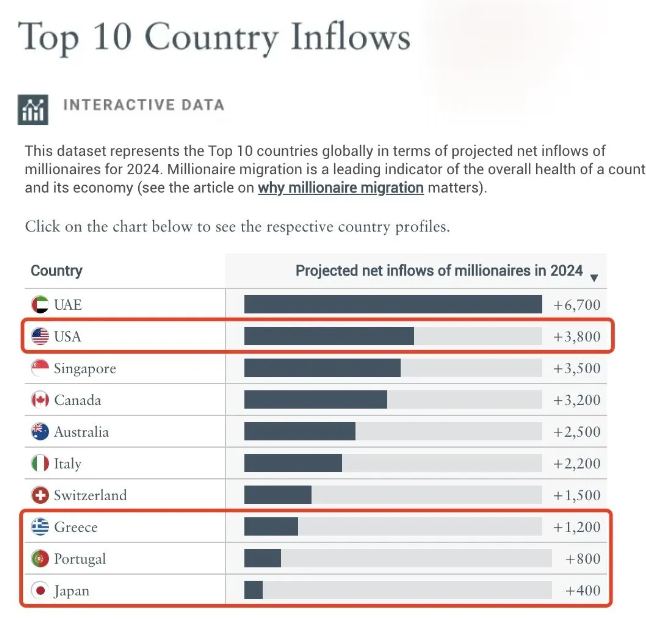Image resolution: width=646 pixels, height=619 pixels.
Task: Click the Australia flag icon
Action: 40,432
